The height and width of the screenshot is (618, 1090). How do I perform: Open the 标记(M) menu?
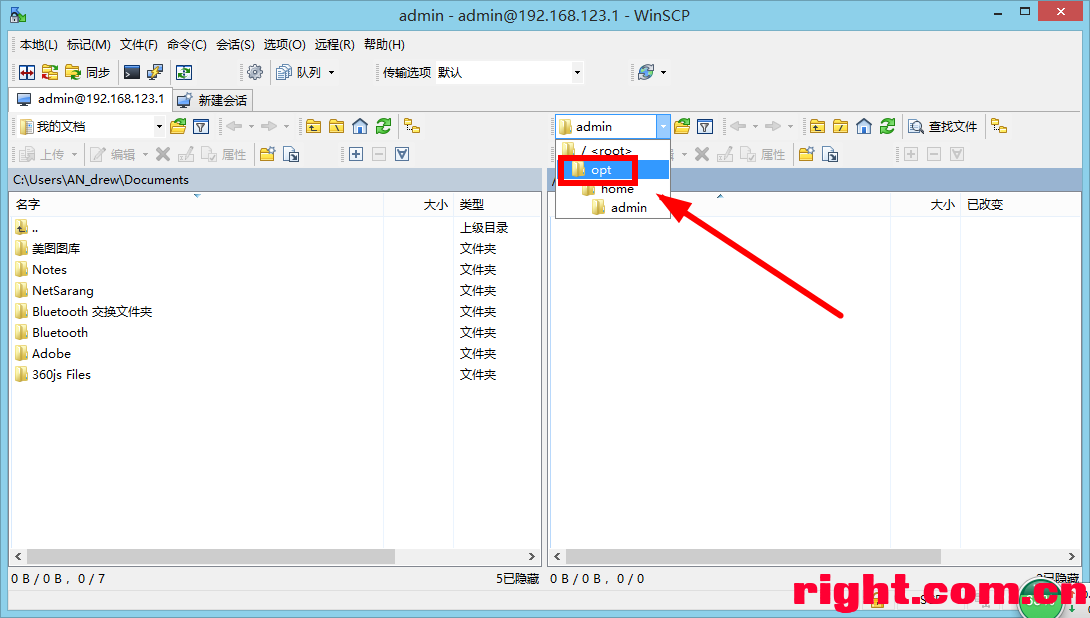click(88, 44)
